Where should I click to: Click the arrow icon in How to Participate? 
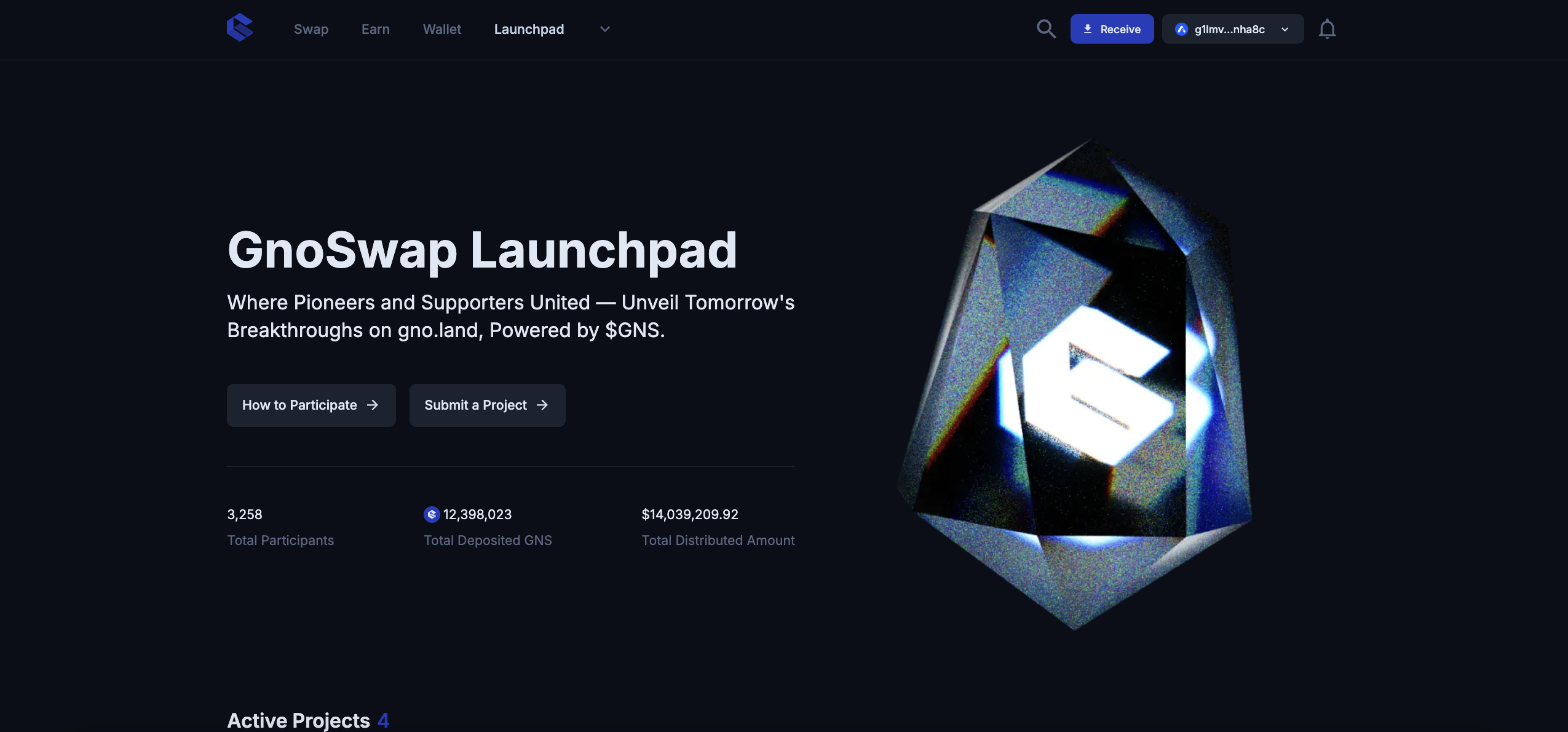pyautogui.click(x=373, y=405)
